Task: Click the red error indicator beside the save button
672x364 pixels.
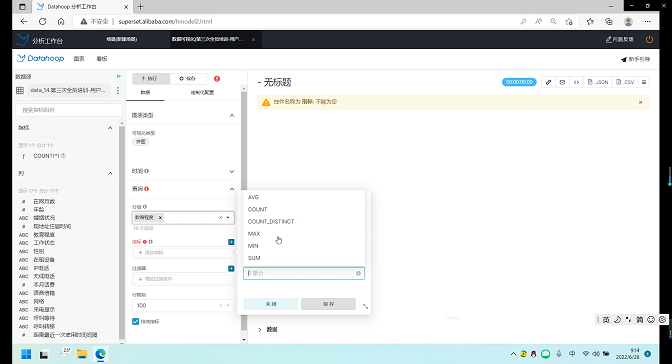Action: tap(217, 78)
